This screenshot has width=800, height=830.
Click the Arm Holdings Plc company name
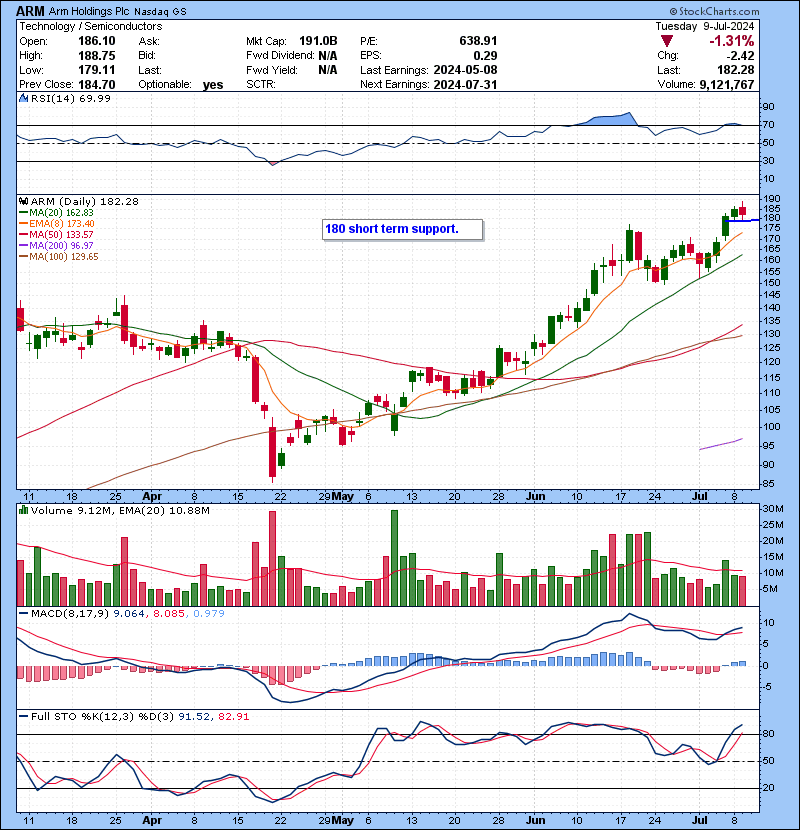pos(89,11)
